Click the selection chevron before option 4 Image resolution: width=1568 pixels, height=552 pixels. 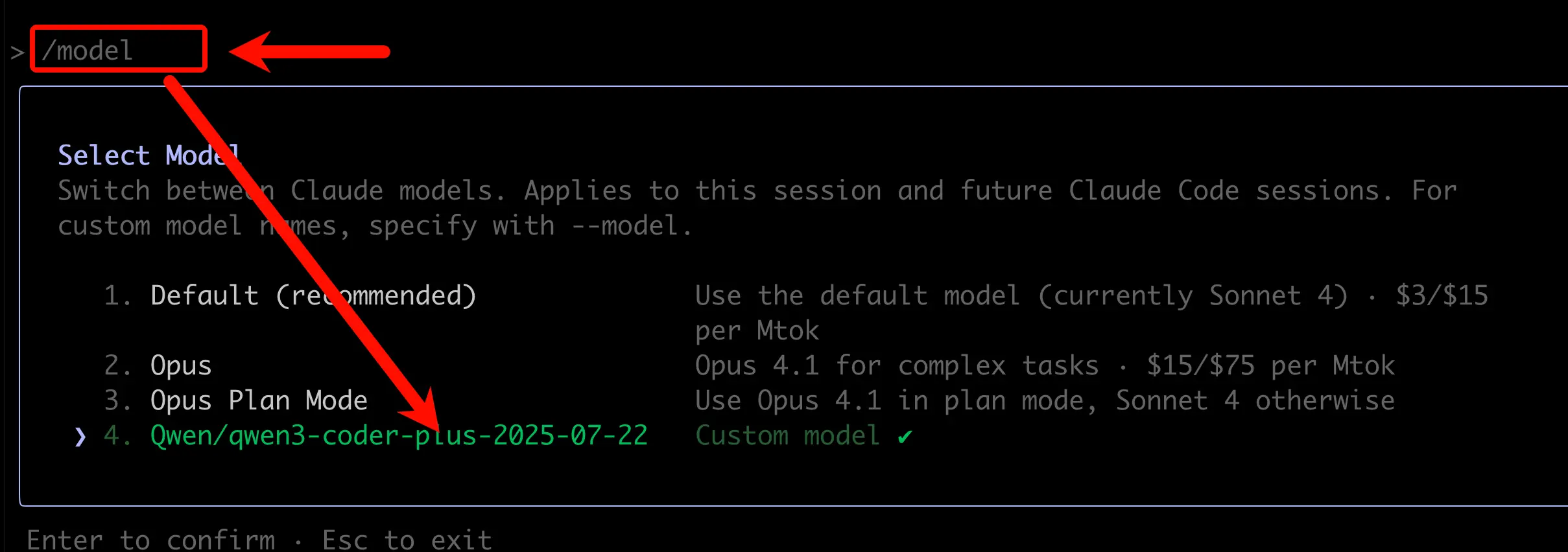pyautogui.click(x=80, y=437)
